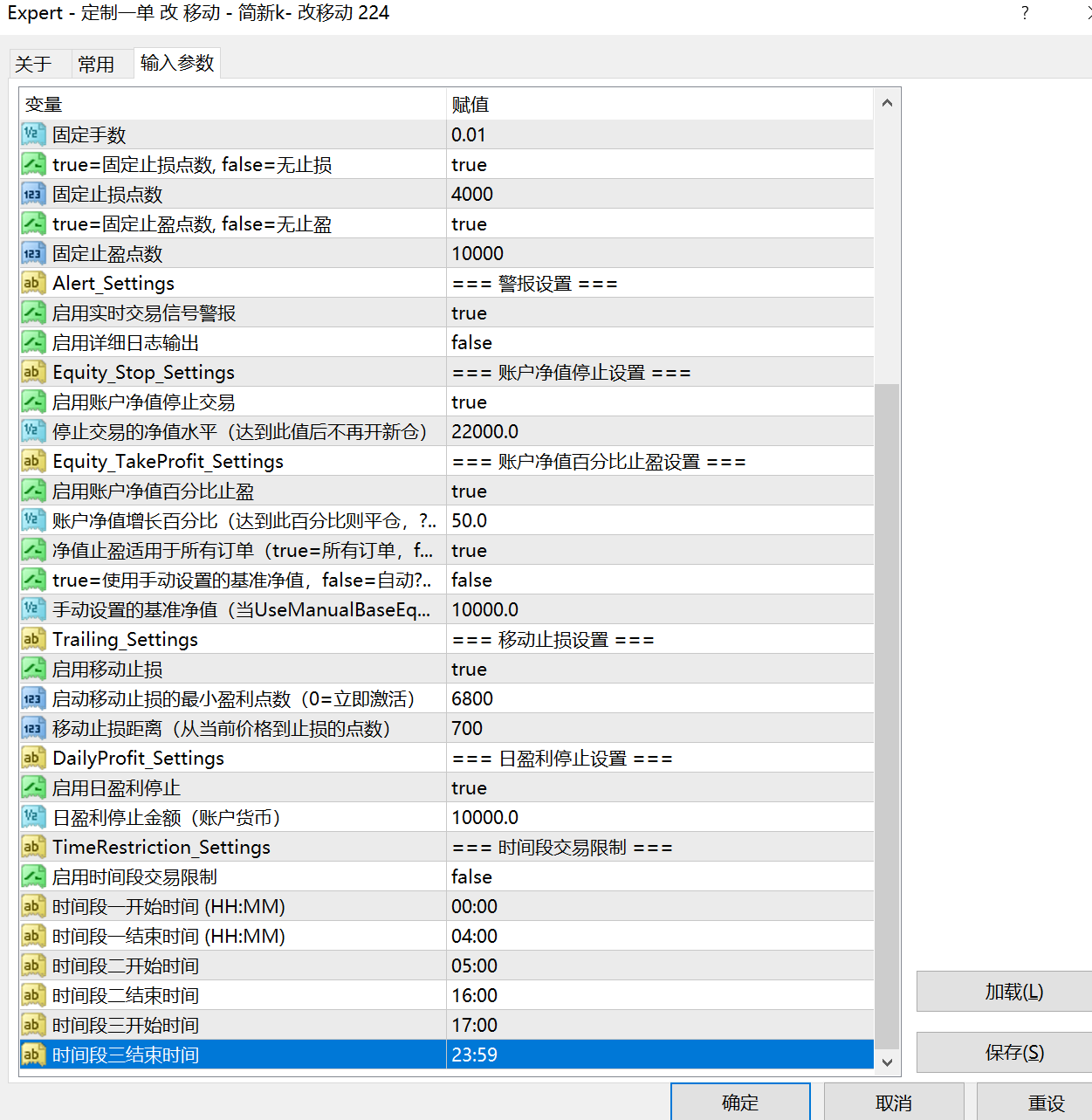Viewport: 1092px width, 1120px height.
Task: Click the numeric icon beside 固定手数
Action: (33, 134)
